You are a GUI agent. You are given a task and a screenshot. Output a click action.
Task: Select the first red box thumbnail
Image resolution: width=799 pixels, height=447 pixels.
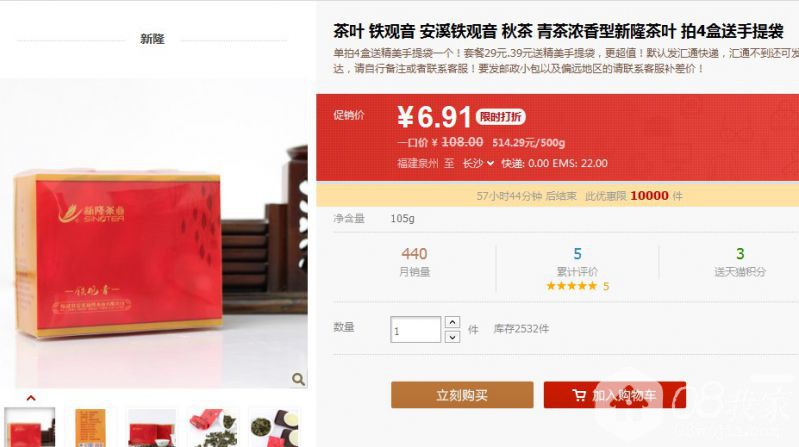(30, 427)
